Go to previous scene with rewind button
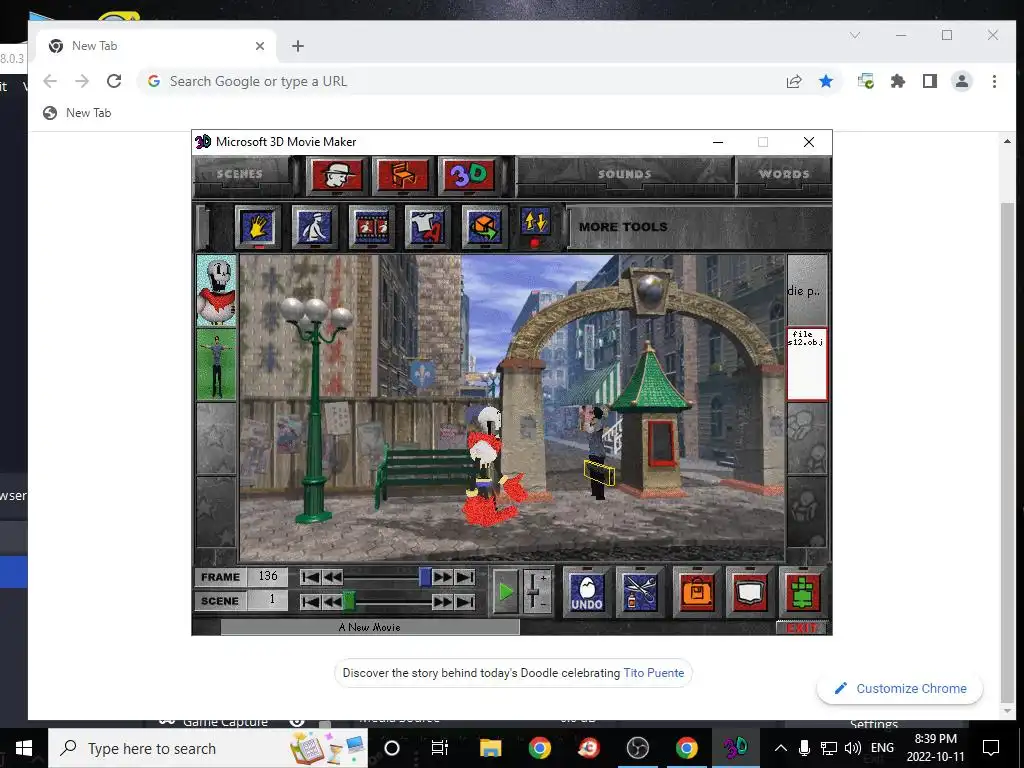 [332, 601]
